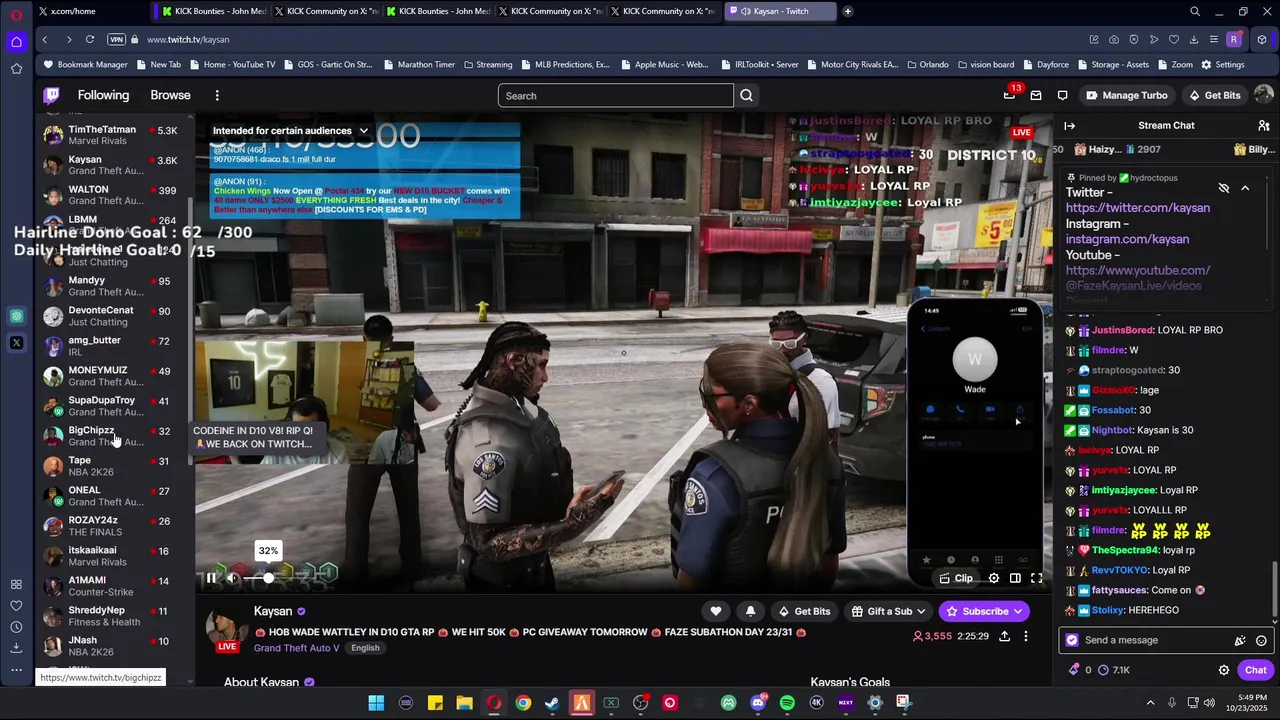The height and width of the screenshot is (720, 1280).
Task: Expand the Subscribe dropdown
Action: click(984, 611)
